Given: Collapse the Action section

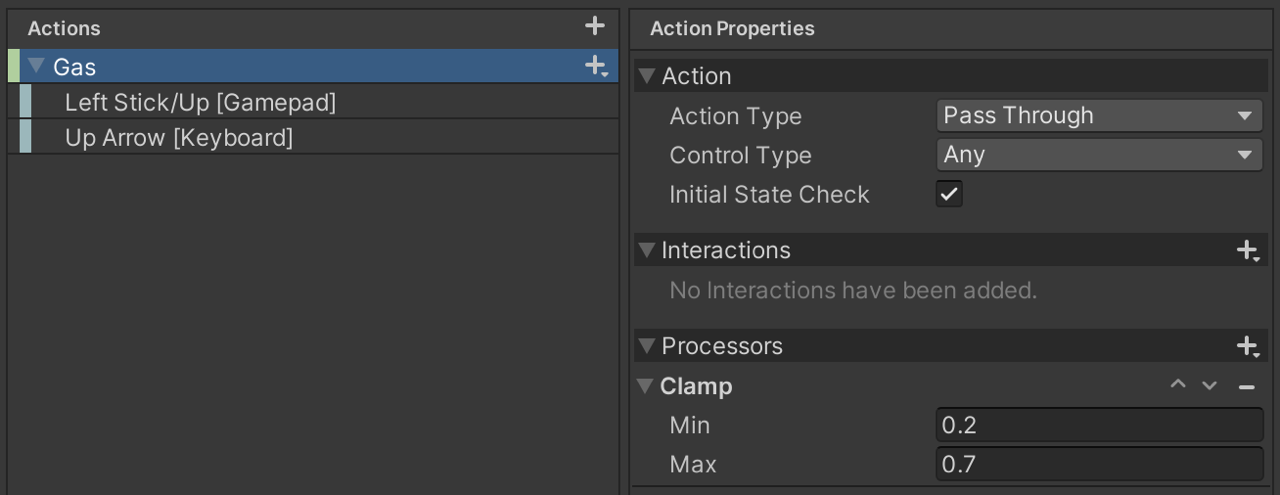Looking at the screenshot, I should (x=647, y=76).
